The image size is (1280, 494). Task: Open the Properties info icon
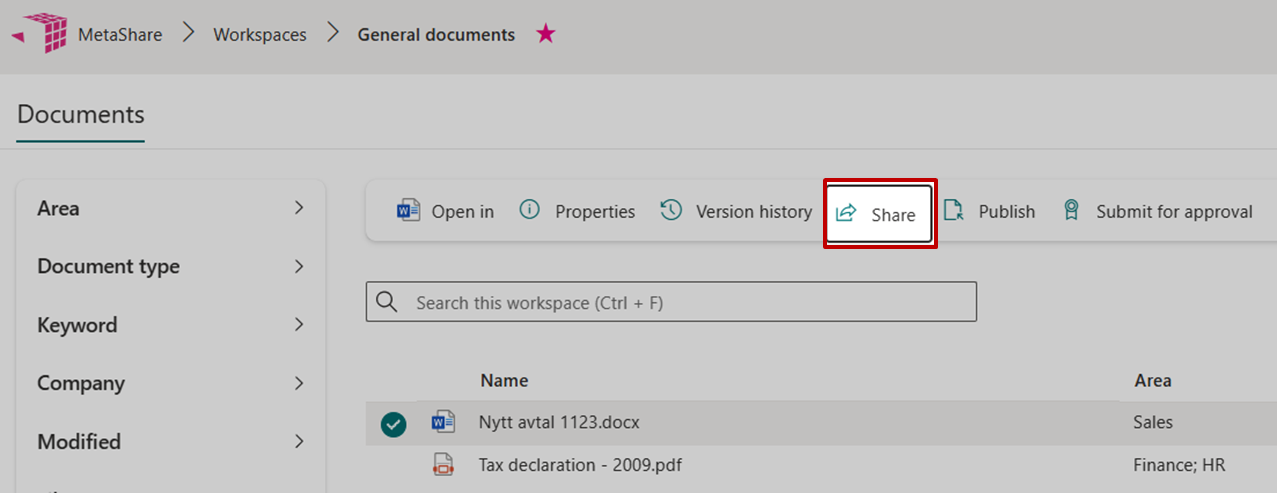pyautogui.click(x=530, y=210)
